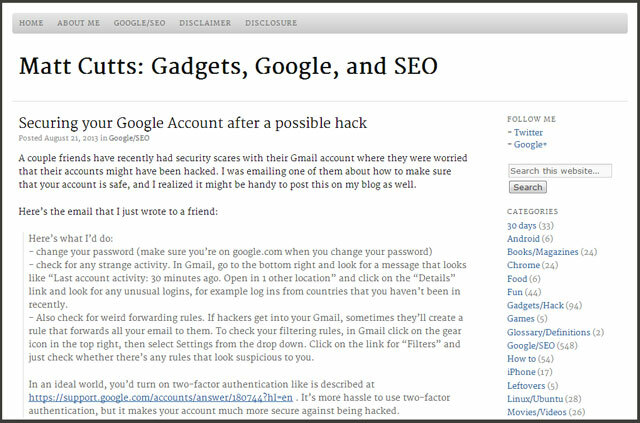Open the Food category
The width and height of the screenshot is (640, 423).
point(517,279)
